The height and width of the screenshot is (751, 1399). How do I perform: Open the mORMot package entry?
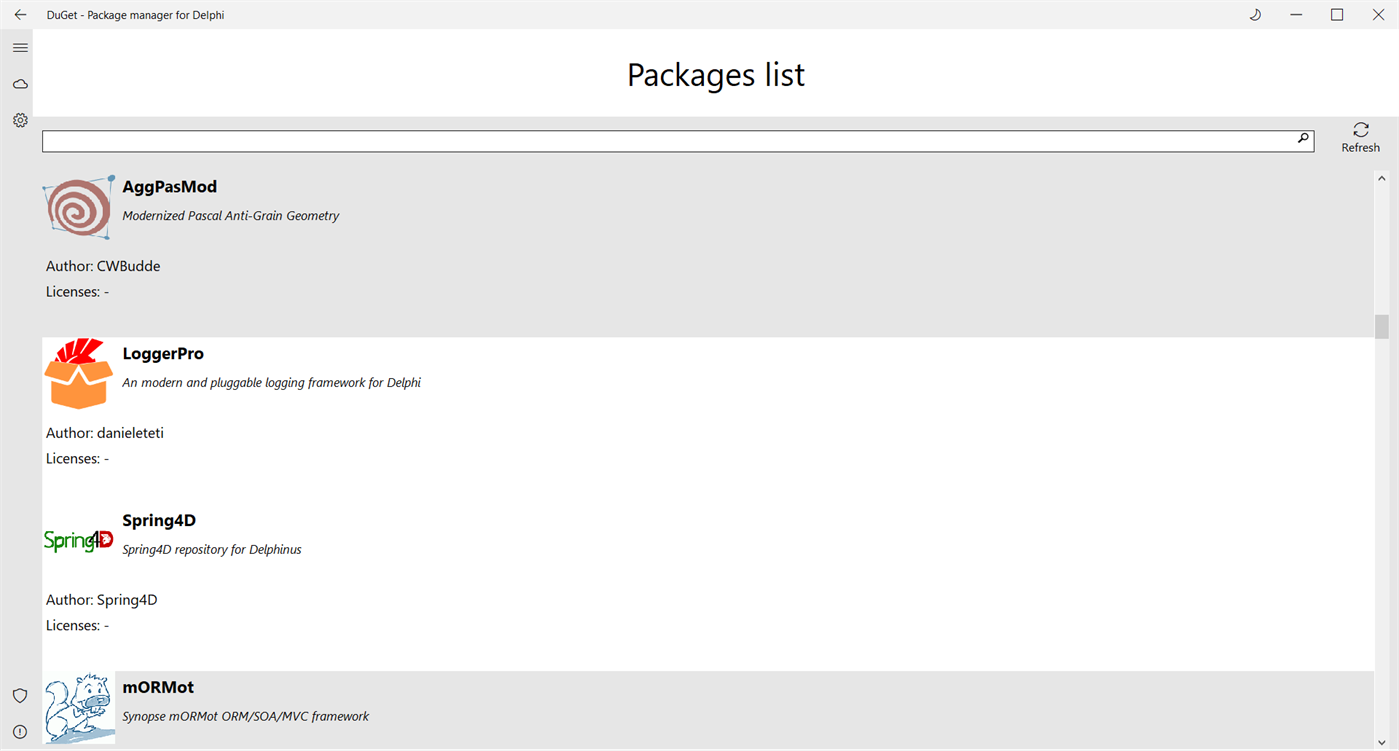click(x=158, y=688)
